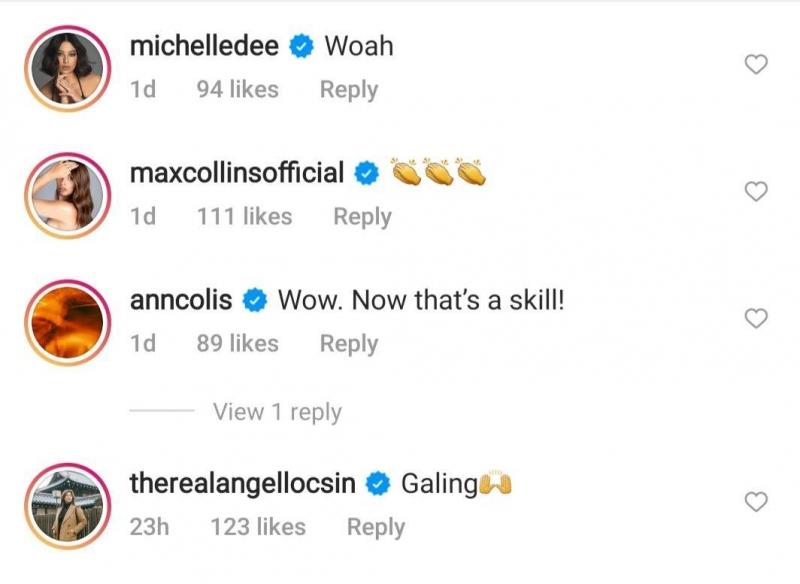Open michelledee username link
Screen dimensions: 800x584
click(206, 46)
